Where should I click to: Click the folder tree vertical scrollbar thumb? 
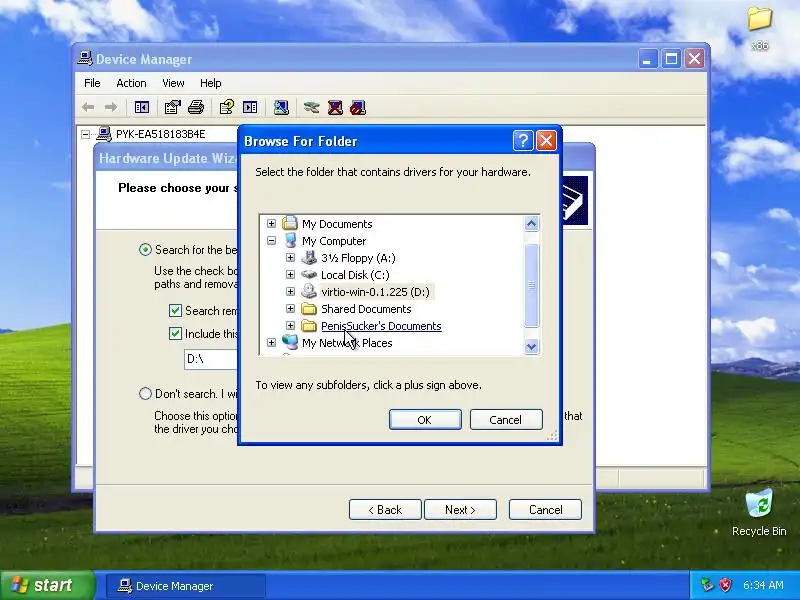coord(531,285)
